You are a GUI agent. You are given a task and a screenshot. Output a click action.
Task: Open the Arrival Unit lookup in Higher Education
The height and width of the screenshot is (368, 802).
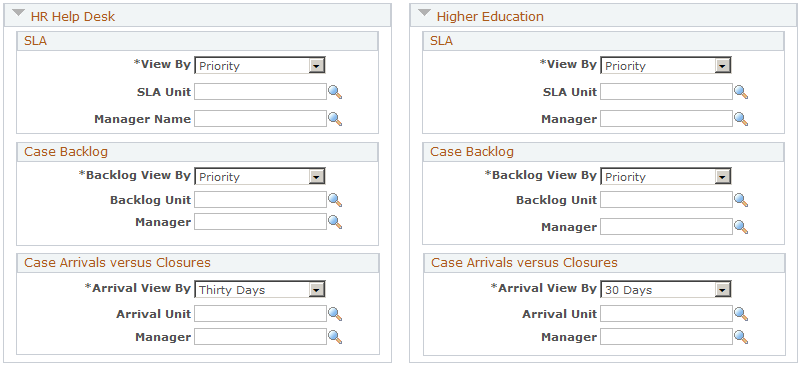(741, 314)
